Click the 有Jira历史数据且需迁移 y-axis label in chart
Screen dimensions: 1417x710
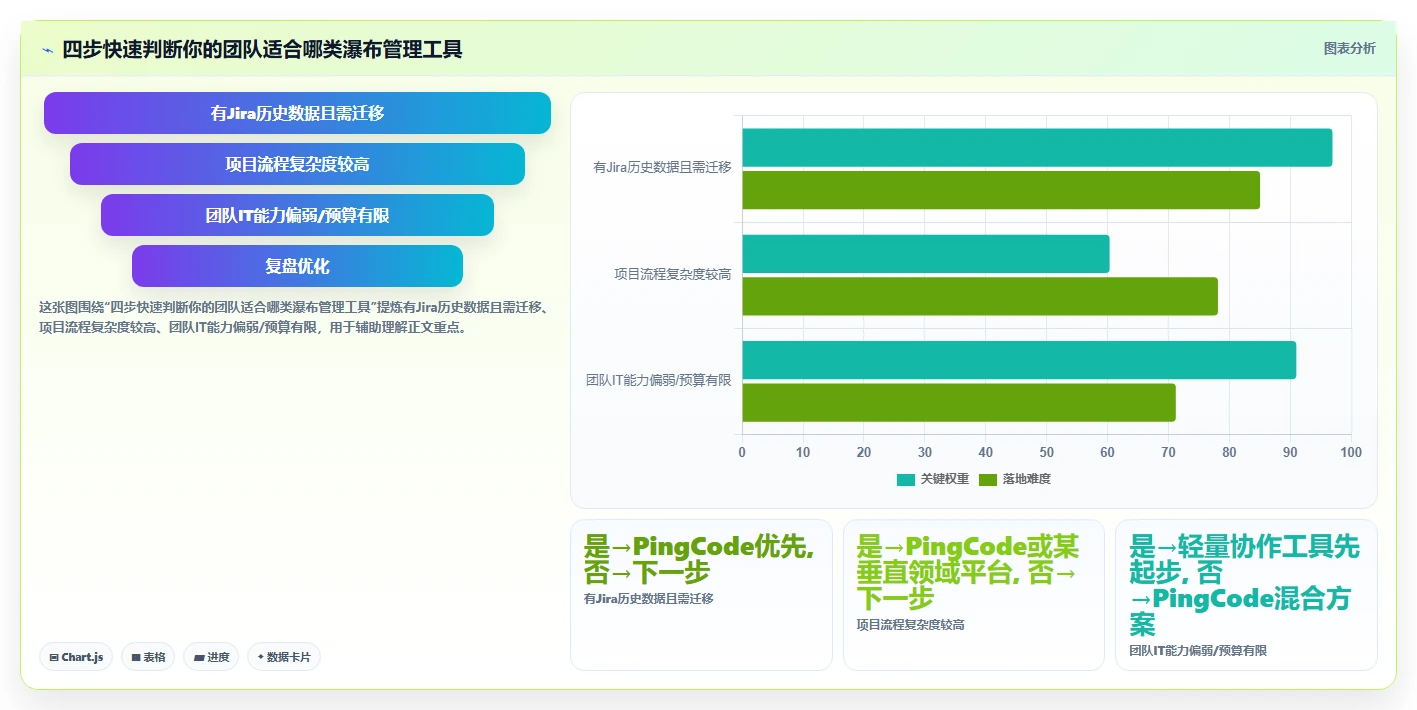click(662, 168)
